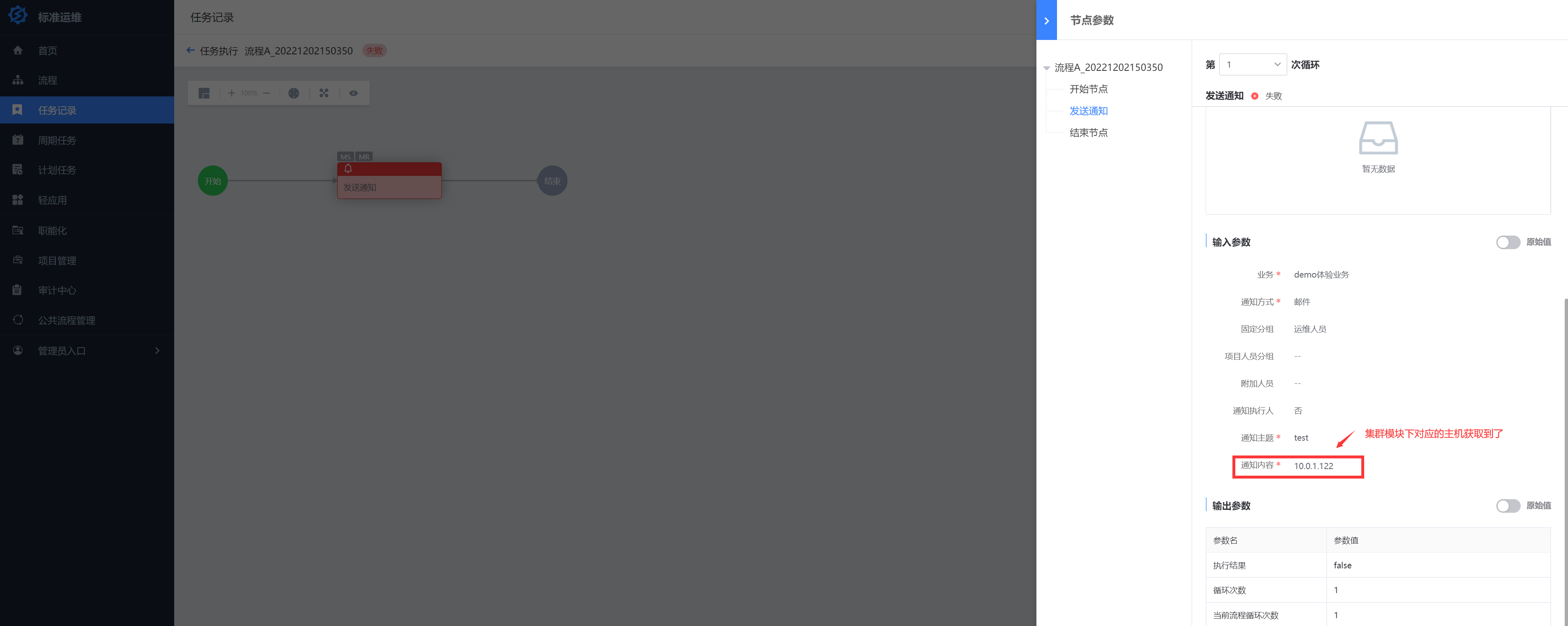
Task: Collapse the 流程A_20221202150350 tree node
Action: [x=1046, y=68]
